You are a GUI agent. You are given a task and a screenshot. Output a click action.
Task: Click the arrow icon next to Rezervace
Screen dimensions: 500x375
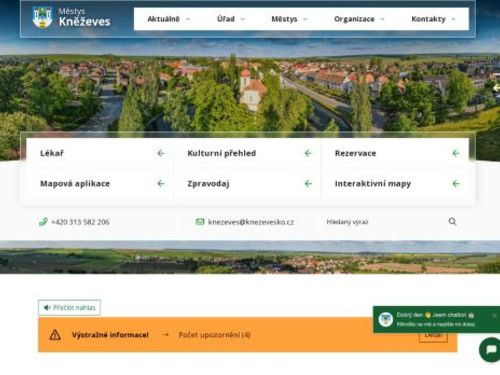click(x=456, y=153)
